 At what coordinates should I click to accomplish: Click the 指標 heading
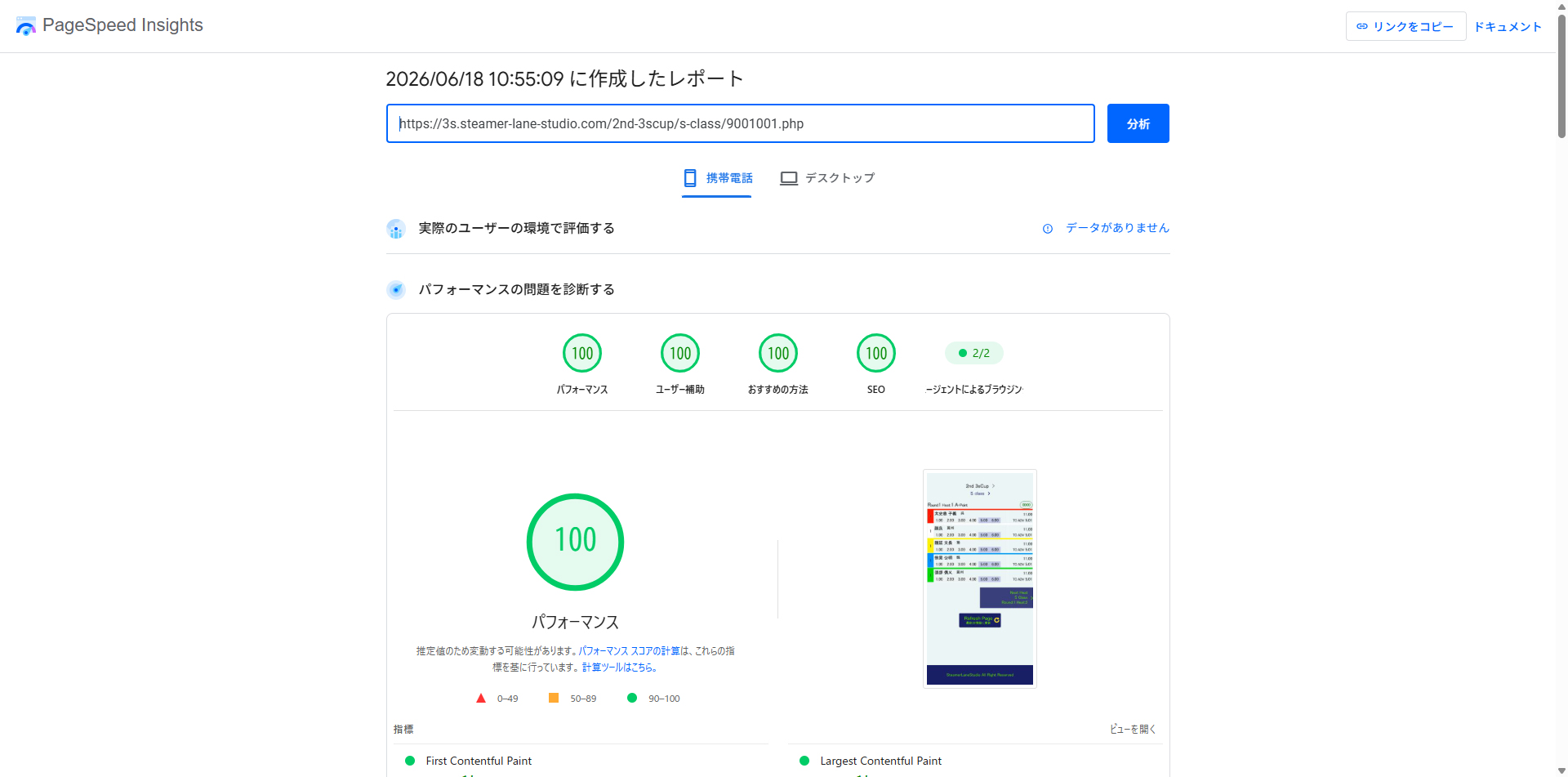coord(403,729)
